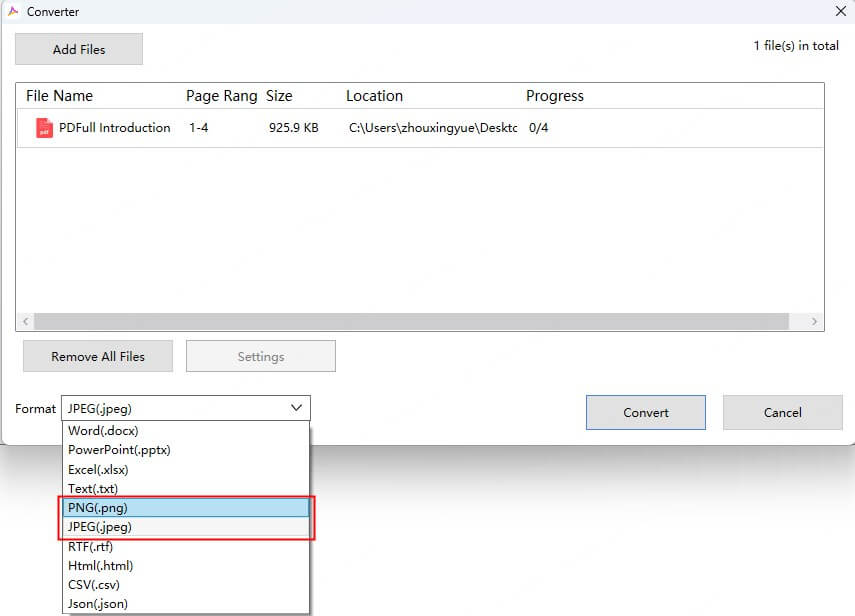Collapse the Format combo box
Screen dimensions: 855x616
coord(295,408)
